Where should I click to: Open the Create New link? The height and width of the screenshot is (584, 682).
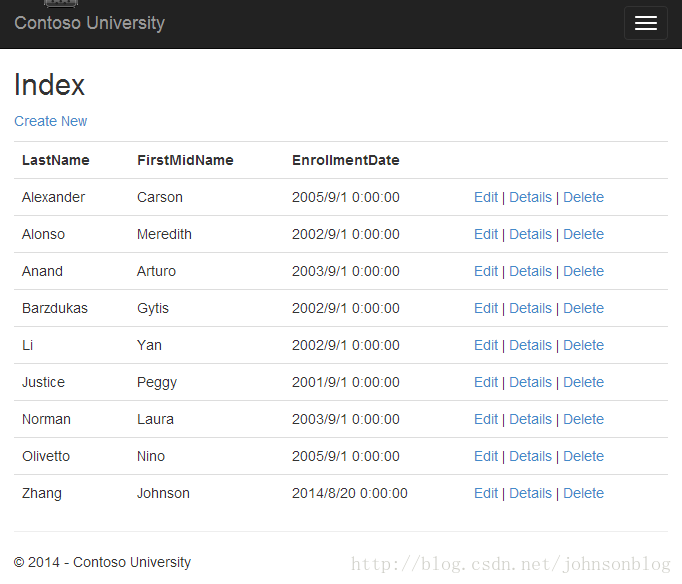(x=50, y=121)
